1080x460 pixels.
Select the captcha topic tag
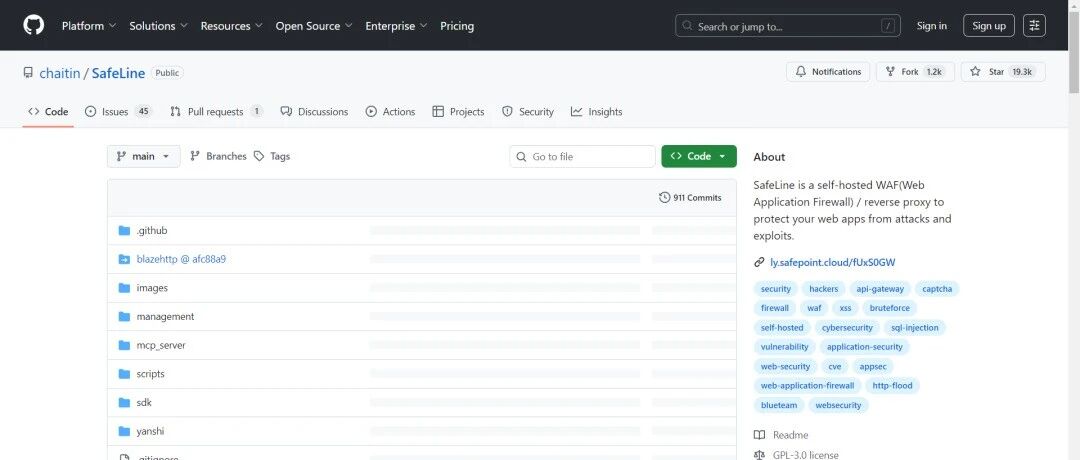click(x=937, y=289)
